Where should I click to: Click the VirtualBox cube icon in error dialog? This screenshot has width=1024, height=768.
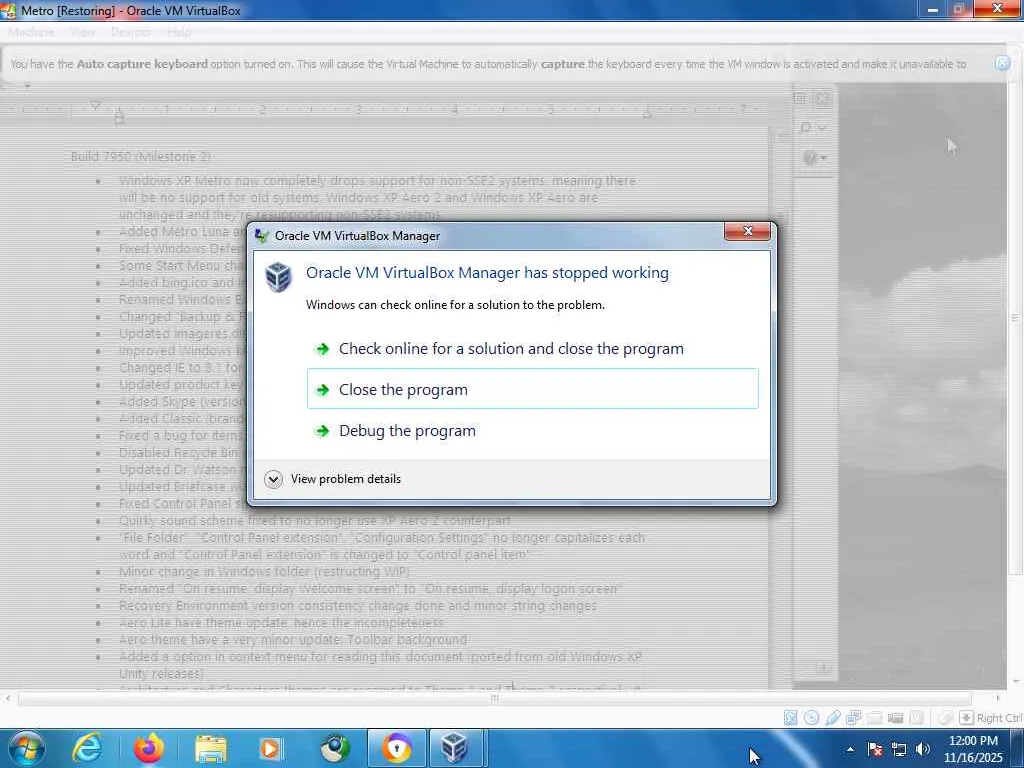click(278, 277)
